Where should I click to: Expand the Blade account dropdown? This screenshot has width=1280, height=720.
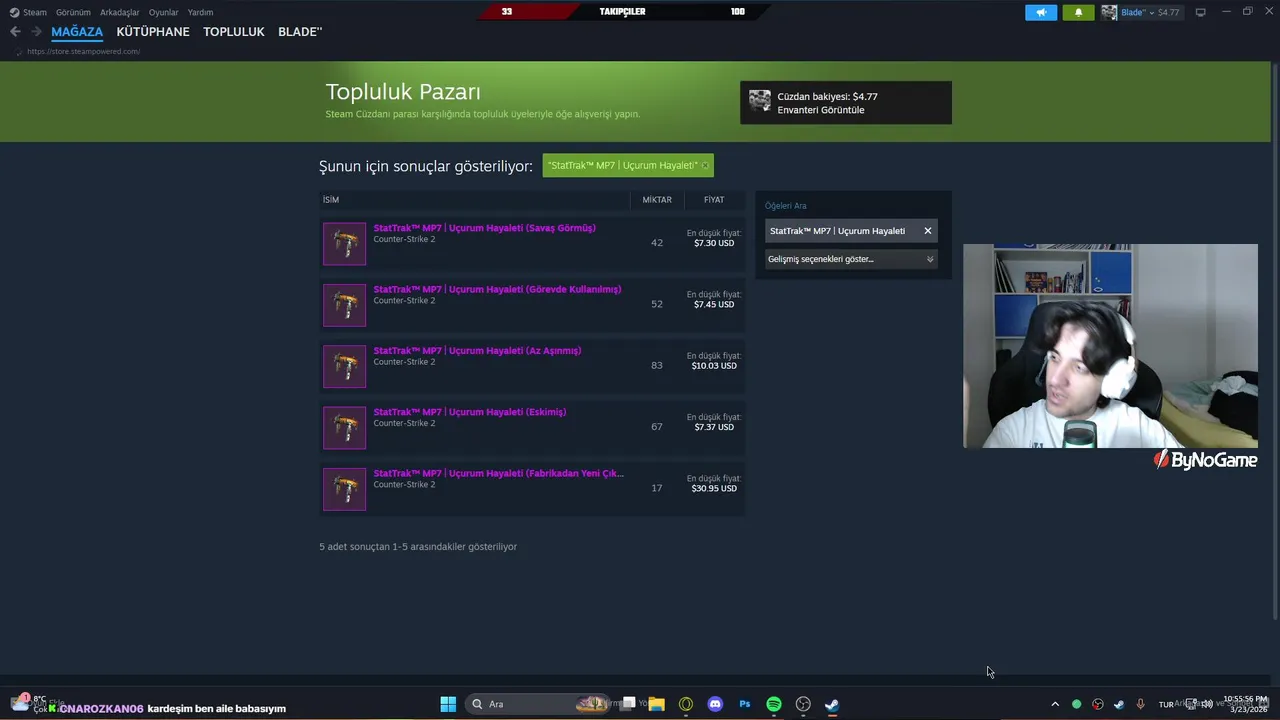tap(1150, 12)
